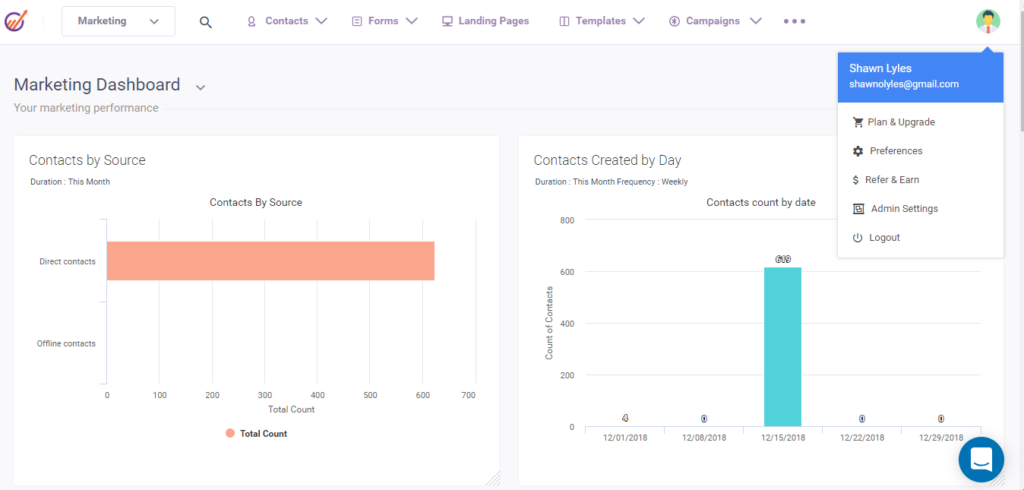
Task: Click the app logo icon
Action: pos(17,21)
